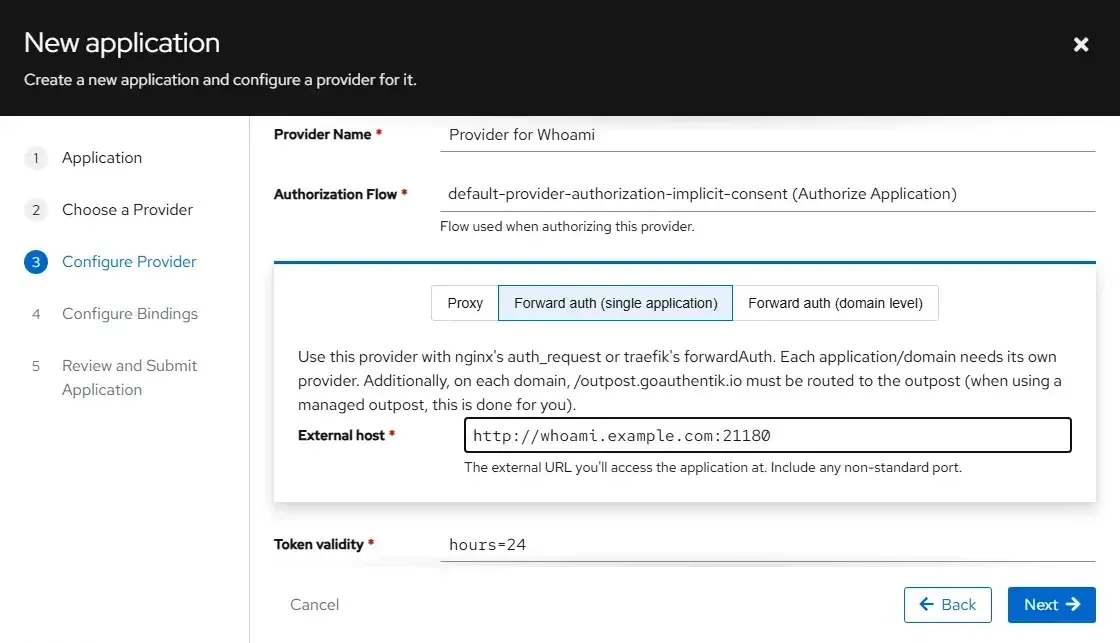
Task: Click the External host label
Action: click(341, 435)
